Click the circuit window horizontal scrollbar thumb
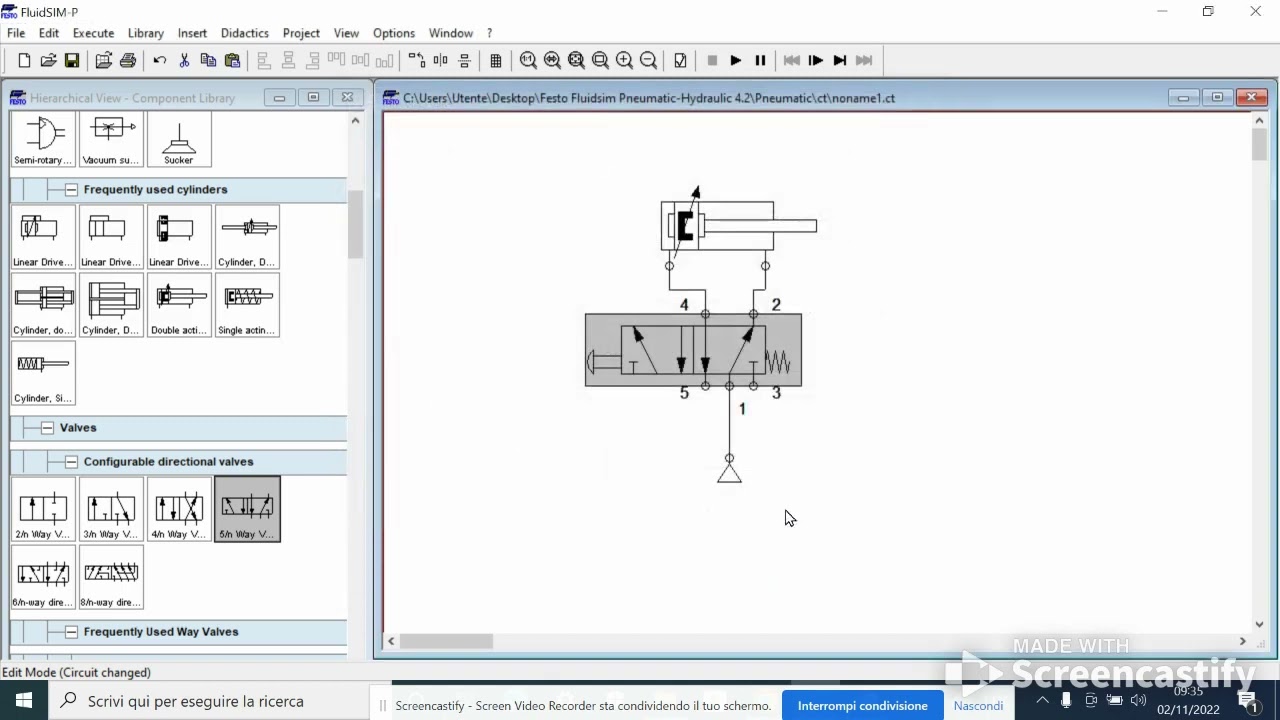This screenshot has width=1280, height=720. (x=446, y=641)
